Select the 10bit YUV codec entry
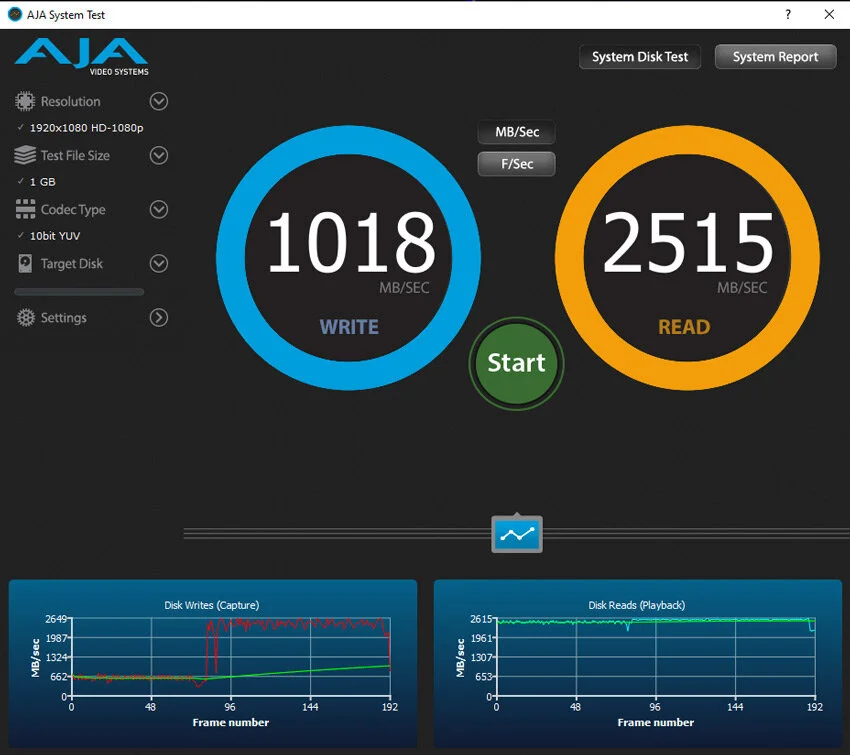 55,236
